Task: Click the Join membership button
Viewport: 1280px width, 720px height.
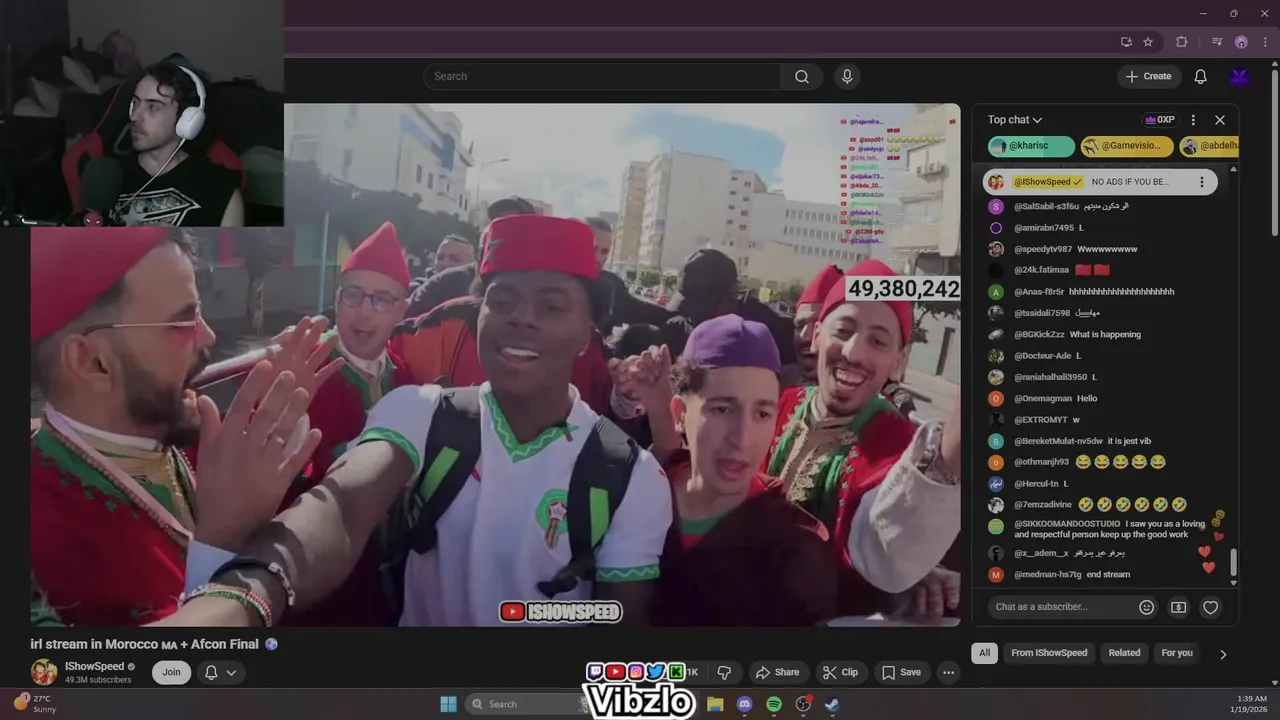Action: click(x=172, y=672)
